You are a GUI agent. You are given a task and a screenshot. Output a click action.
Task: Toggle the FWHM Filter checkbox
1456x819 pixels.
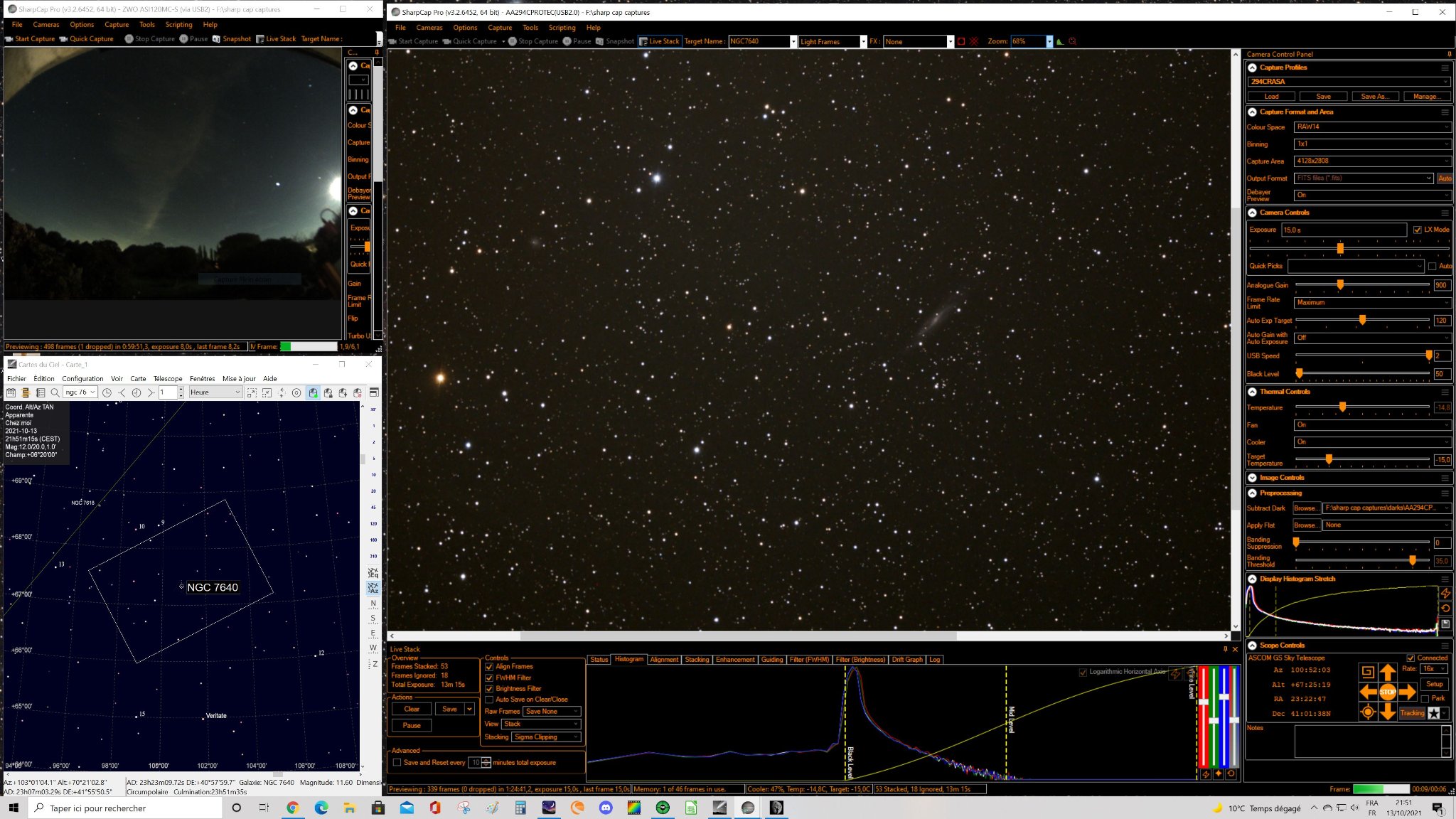coord(489,678)
